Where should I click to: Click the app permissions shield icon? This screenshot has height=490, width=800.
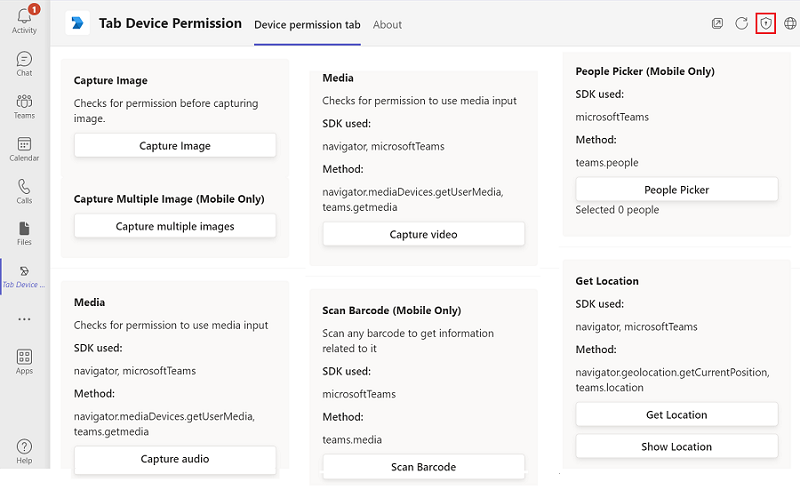pyautogui.click(x=766, y=23)
